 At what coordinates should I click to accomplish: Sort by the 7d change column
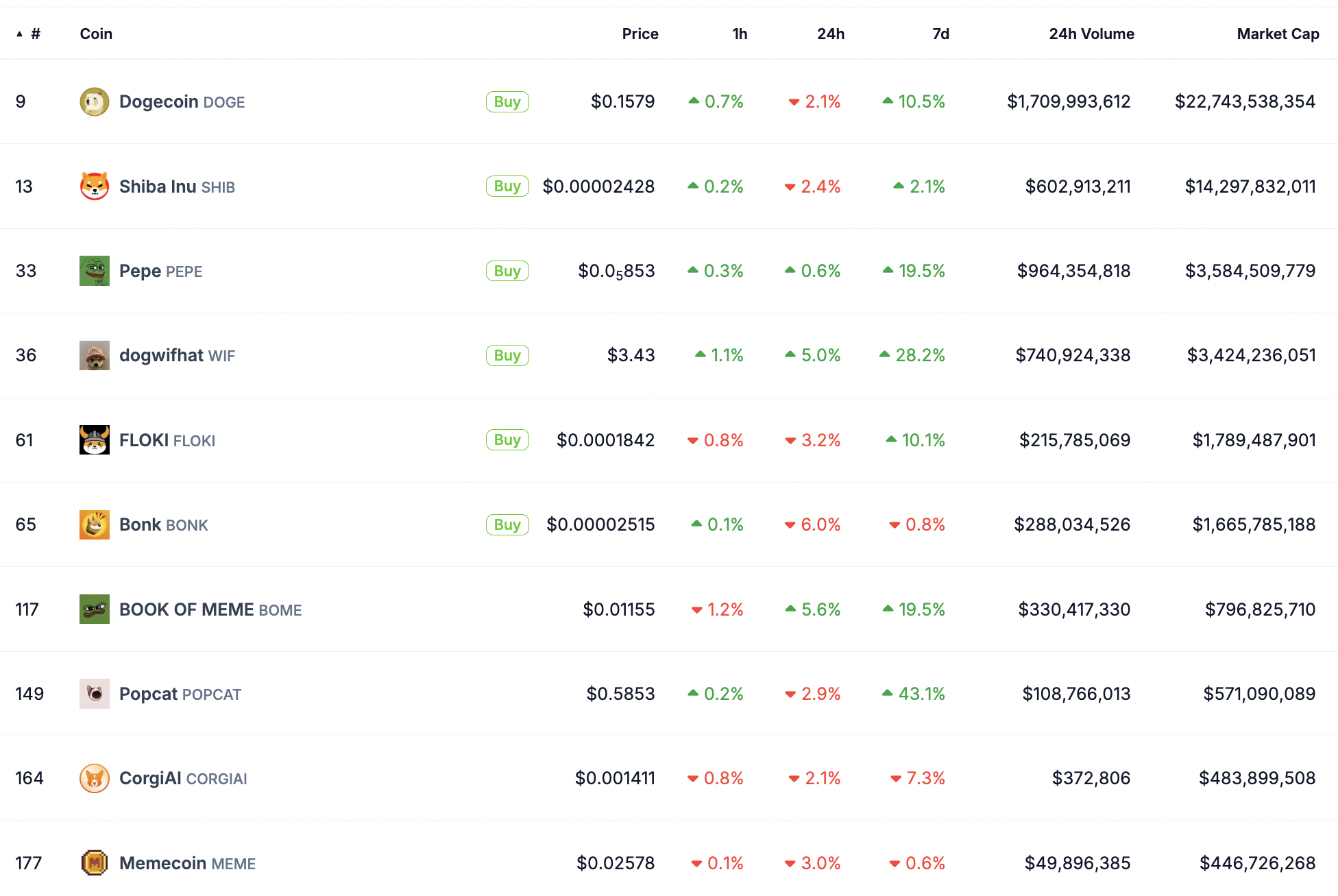click(x=940, y=34)
